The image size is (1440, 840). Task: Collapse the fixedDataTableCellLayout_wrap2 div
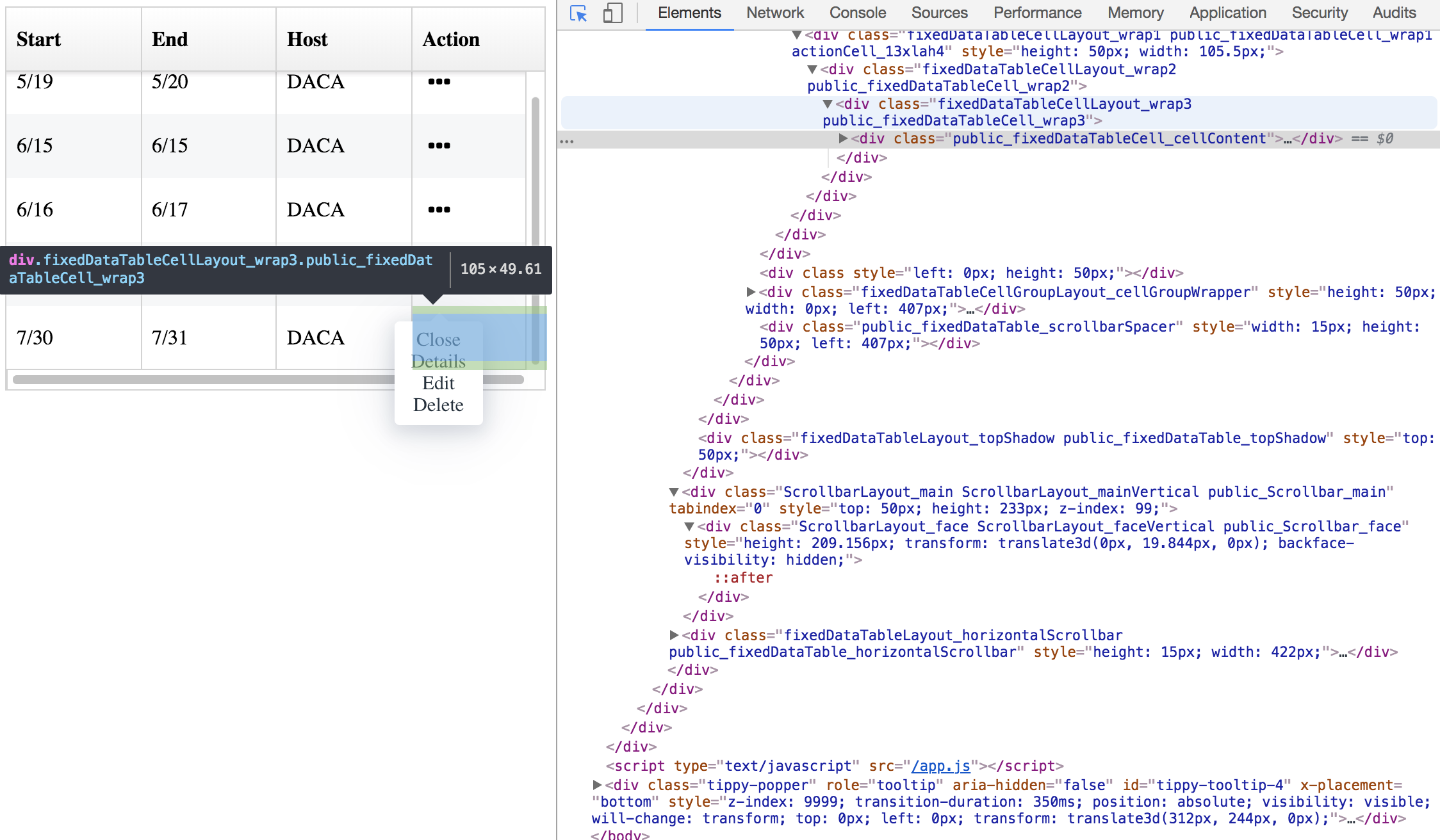pyautogui.click(x=812, y=69)
